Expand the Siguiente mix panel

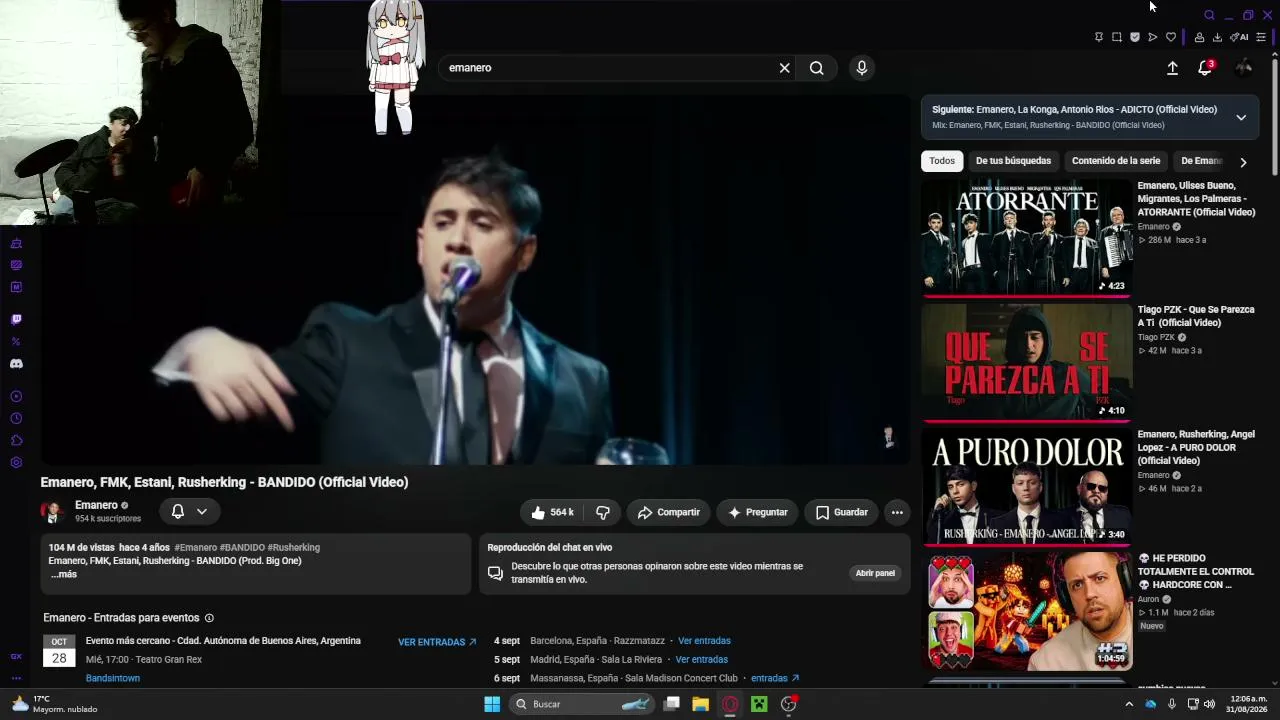[1241, 117]
